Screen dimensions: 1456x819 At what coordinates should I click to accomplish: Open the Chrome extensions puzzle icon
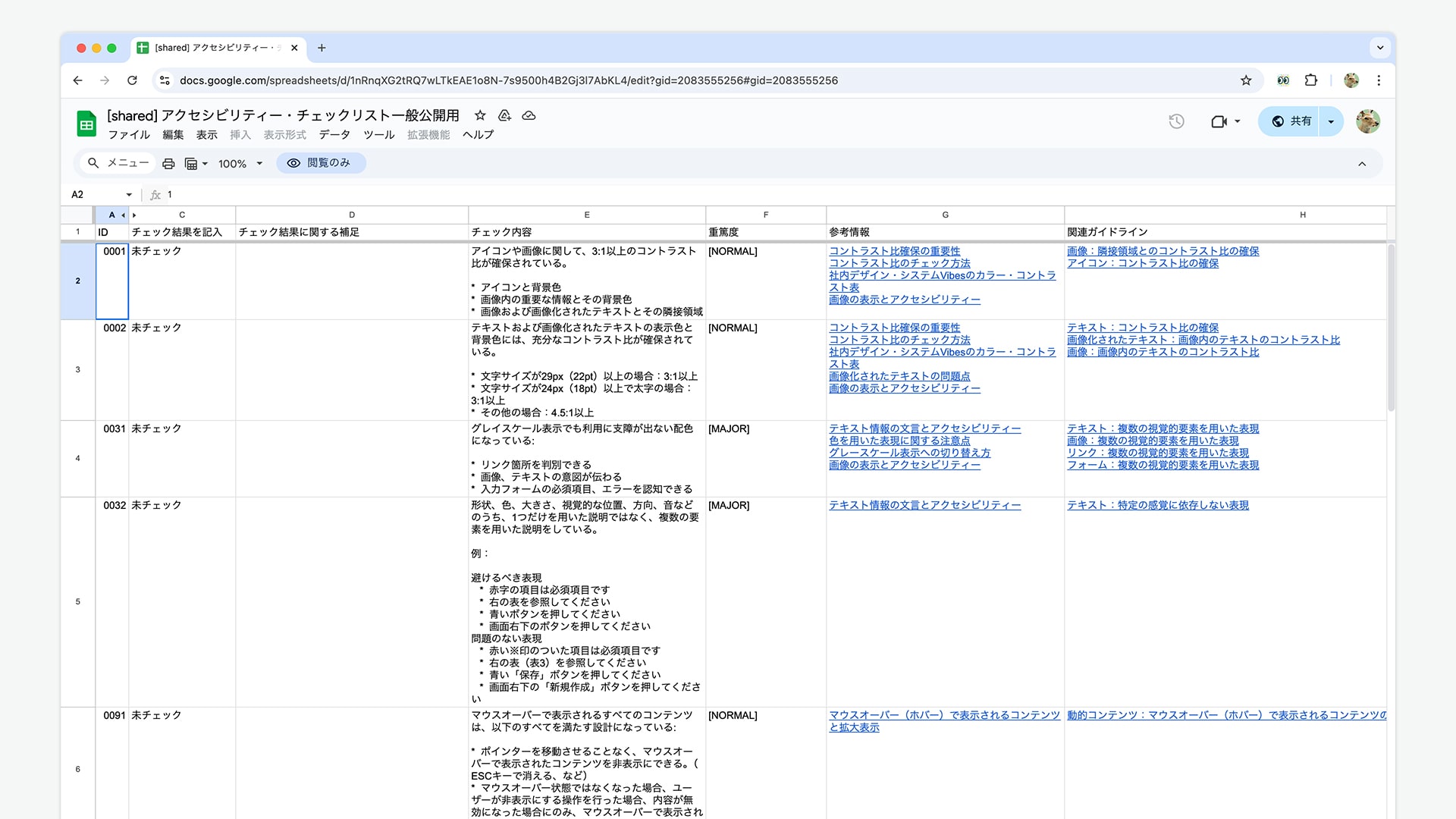1312,80
